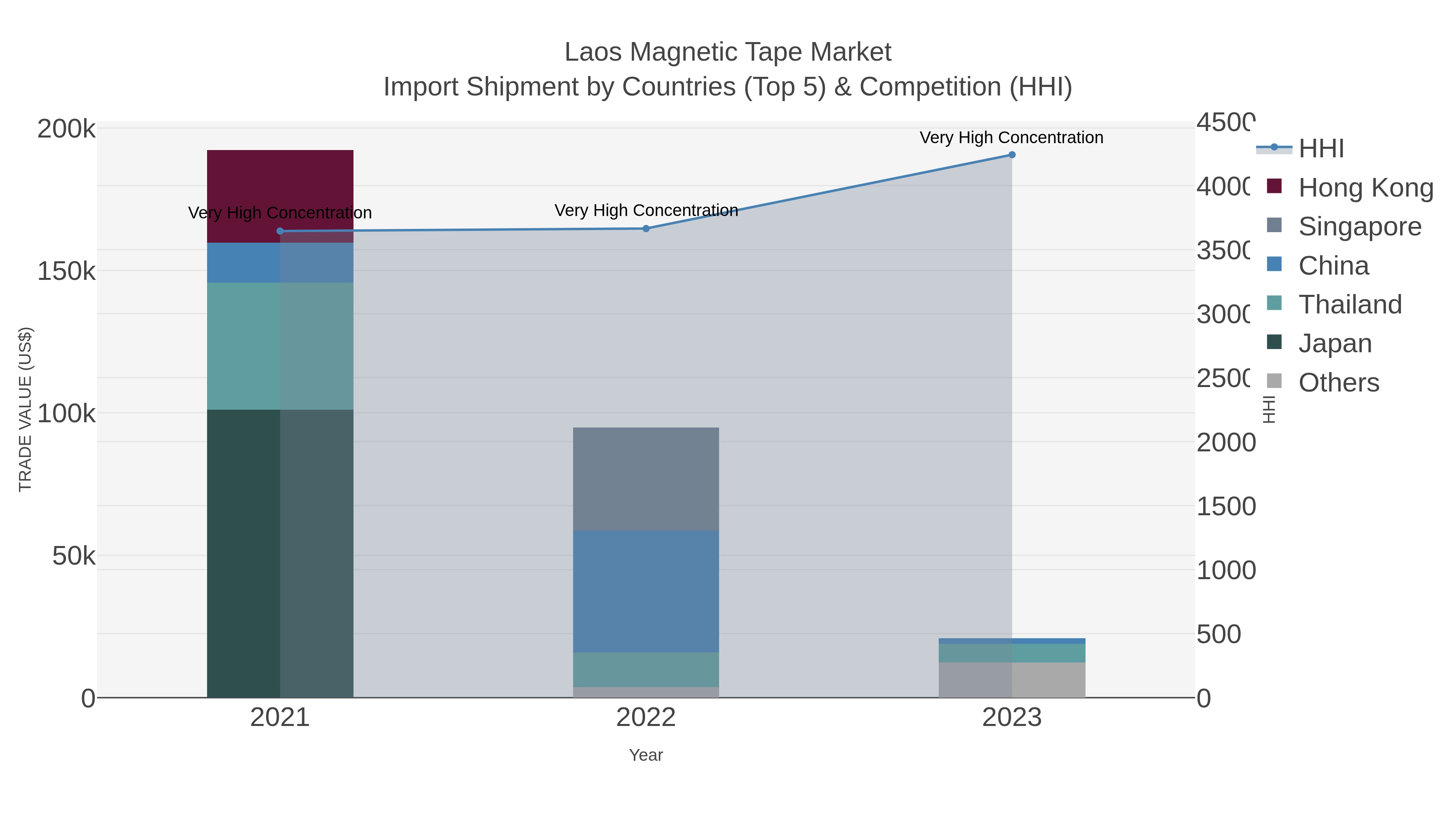The height and width of the screenshot is (819, 1456).
Task: Click the Year axis title
Action: click(x=646, y=755)
